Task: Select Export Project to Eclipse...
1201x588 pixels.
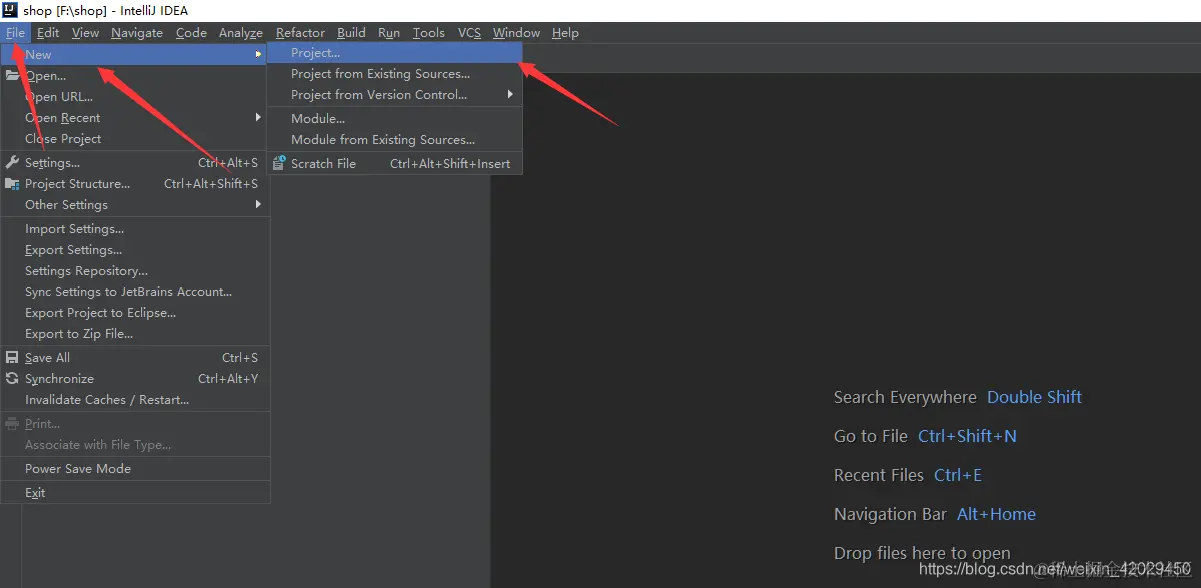Action: point(135,313)
